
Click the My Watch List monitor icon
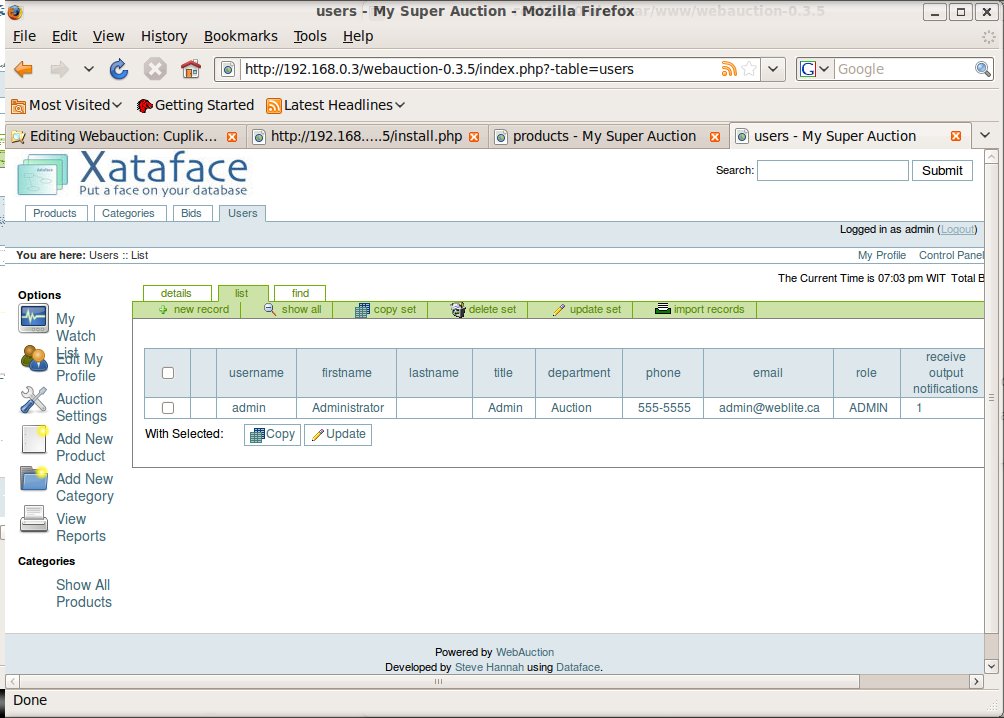[33, 320]
